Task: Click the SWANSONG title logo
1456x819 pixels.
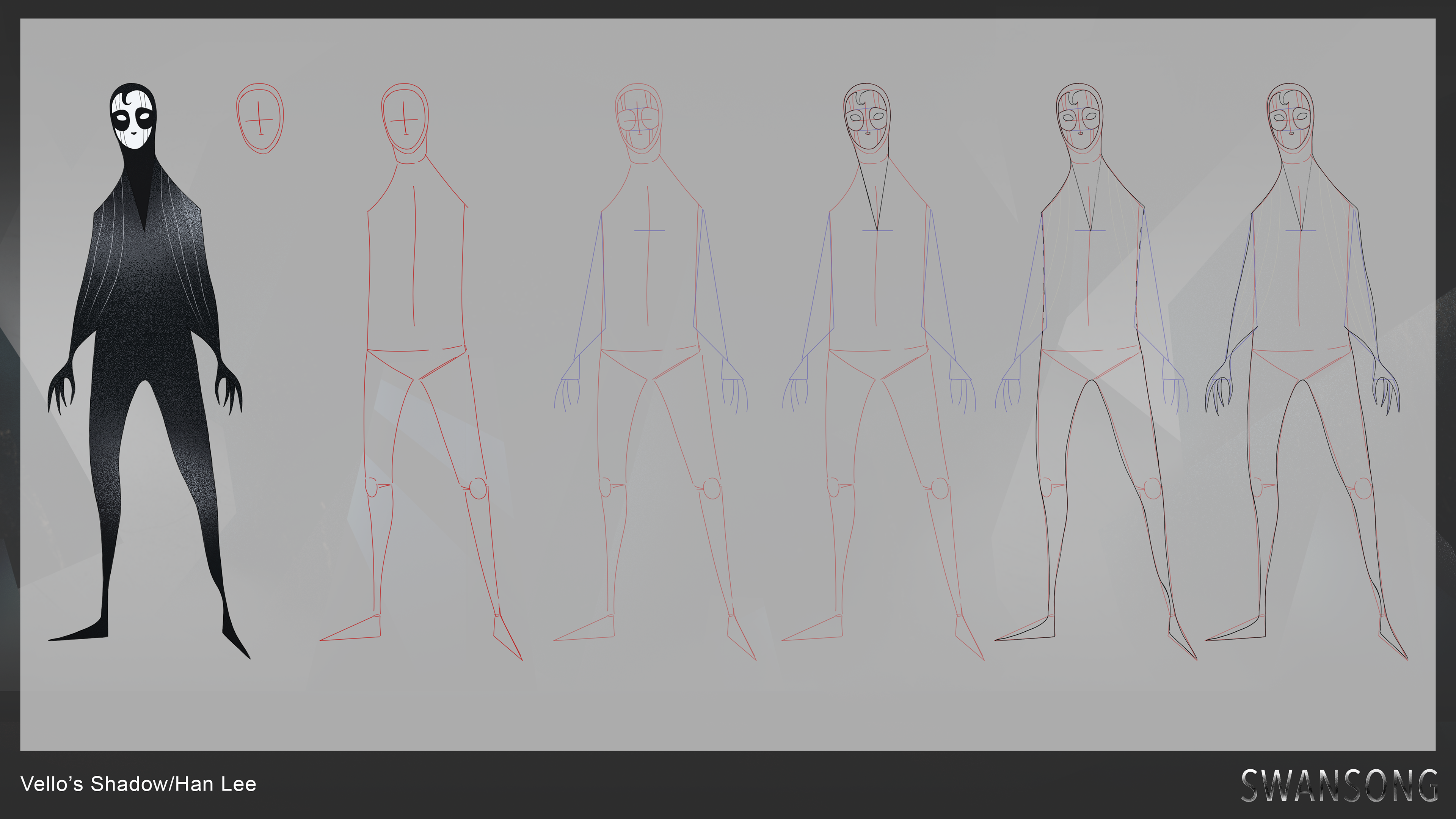Action: (1339, 785)
